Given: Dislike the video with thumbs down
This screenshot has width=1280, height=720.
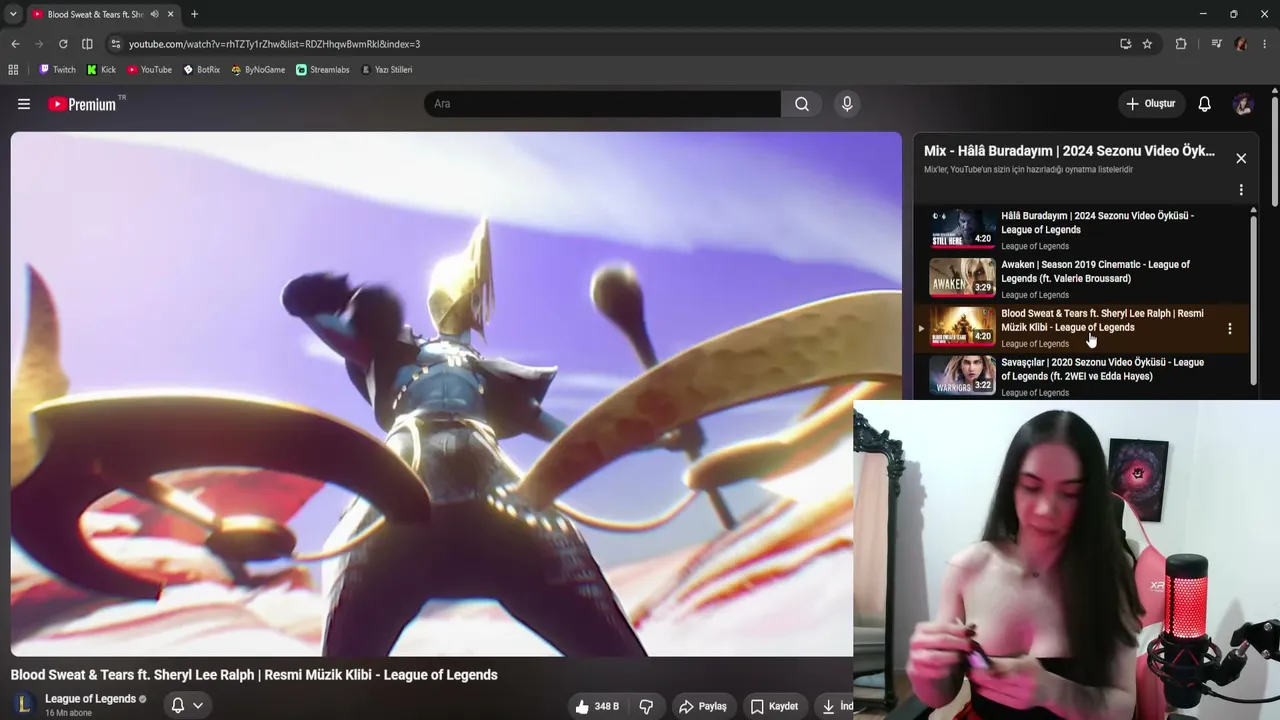Looking at the screenshot, I should pyautogui.click(x=646, y=706).
